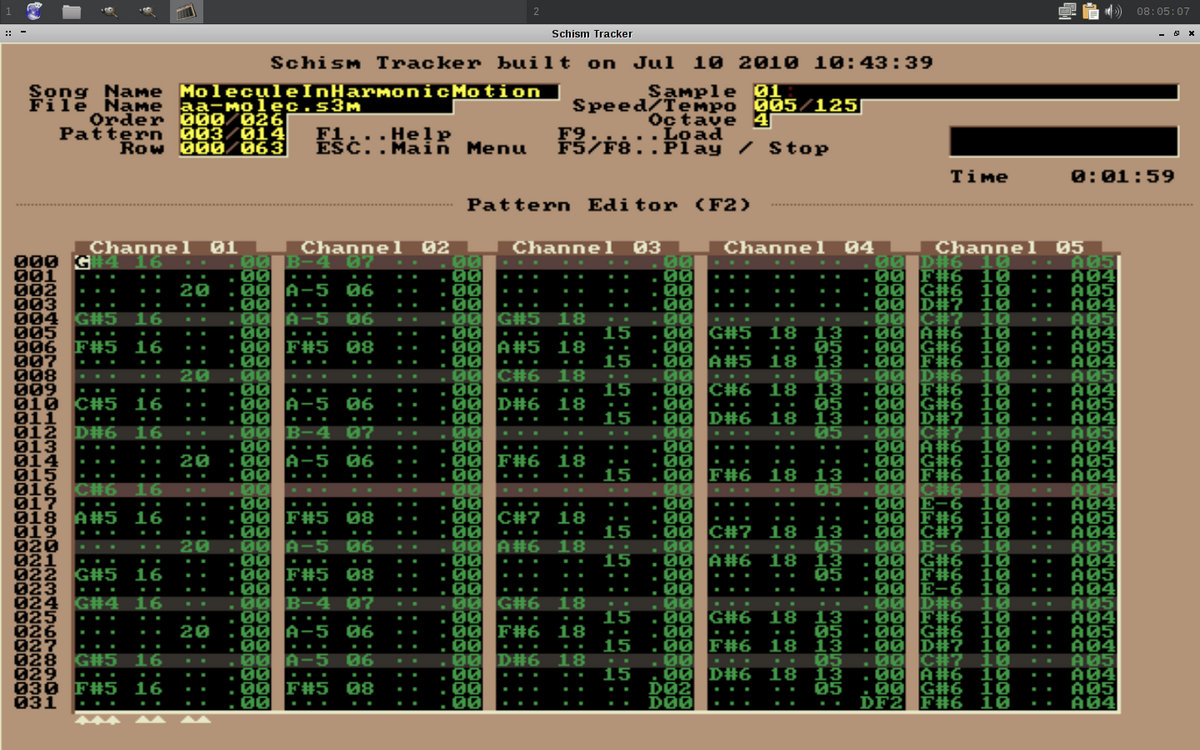
Task: Open the network connections tray icon
Action: click(1067, 12)
